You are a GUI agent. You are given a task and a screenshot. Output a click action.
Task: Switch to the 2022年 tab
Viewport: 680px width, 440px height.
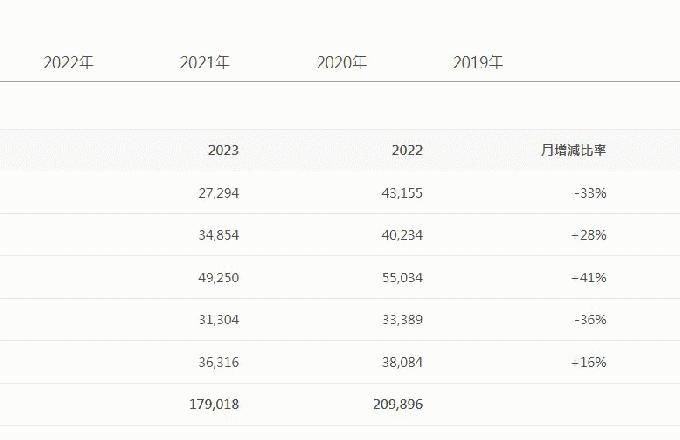click(x=68, y=62)
